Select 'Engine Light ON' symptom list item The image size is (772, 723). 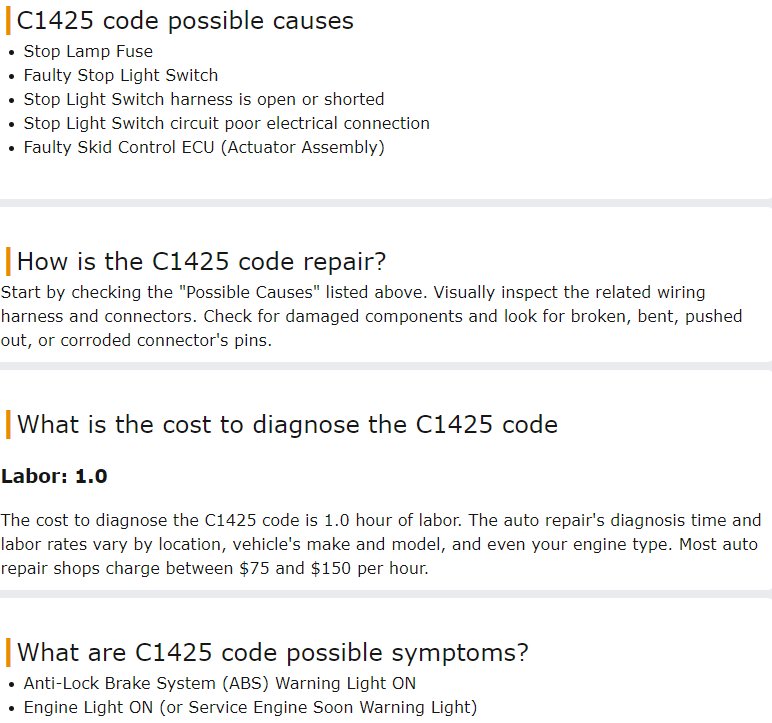click(250, 707)
